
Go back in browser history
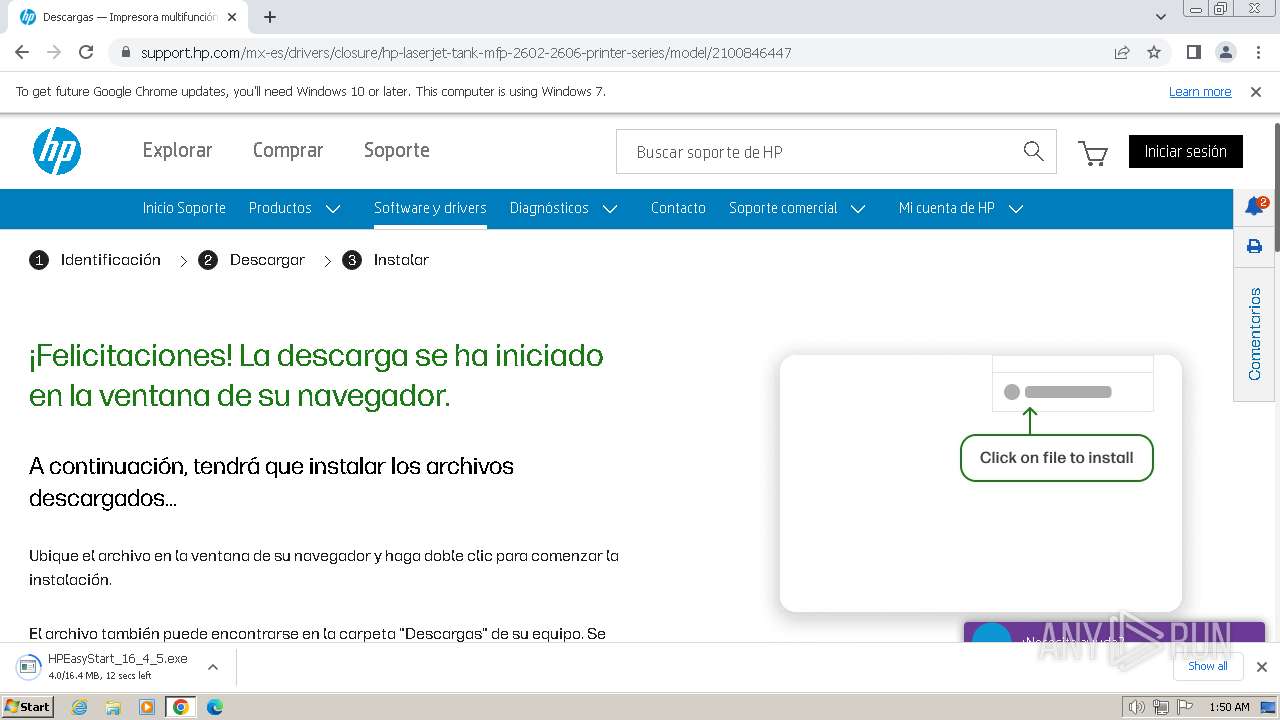click(22, 52)
